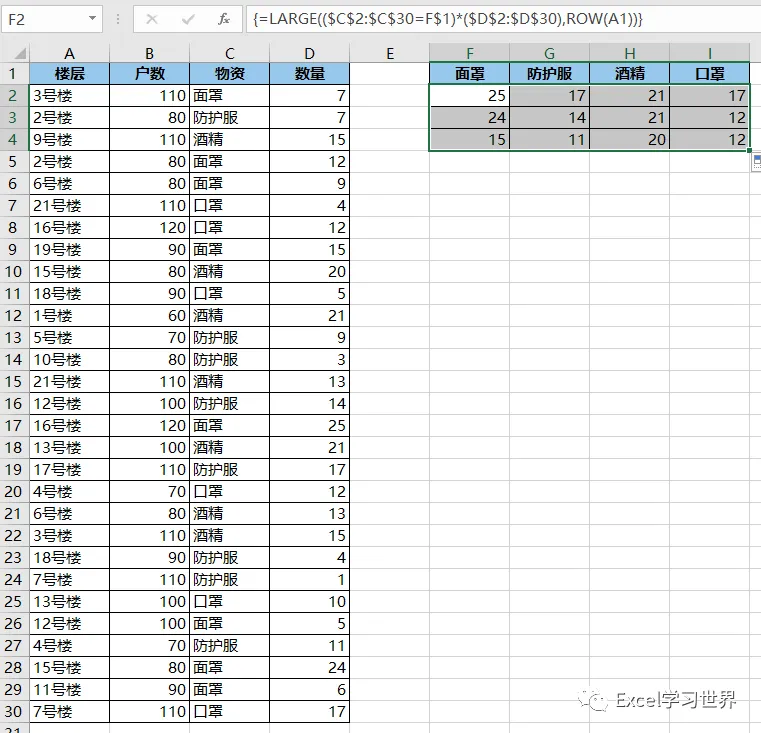
Task: Open the Quick Analysis icon below the selection
Action: tap(757, 163)
